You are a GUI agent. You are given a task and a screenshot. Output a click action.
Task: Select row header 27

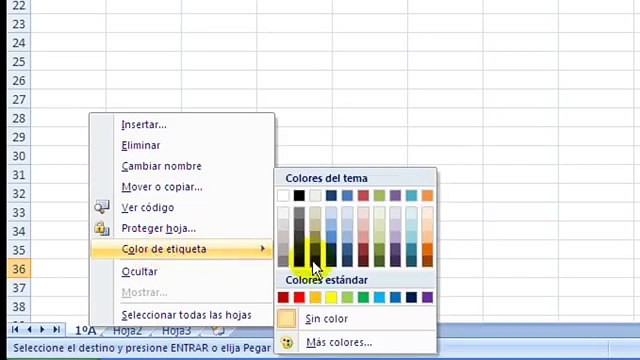tap(19, 99)
